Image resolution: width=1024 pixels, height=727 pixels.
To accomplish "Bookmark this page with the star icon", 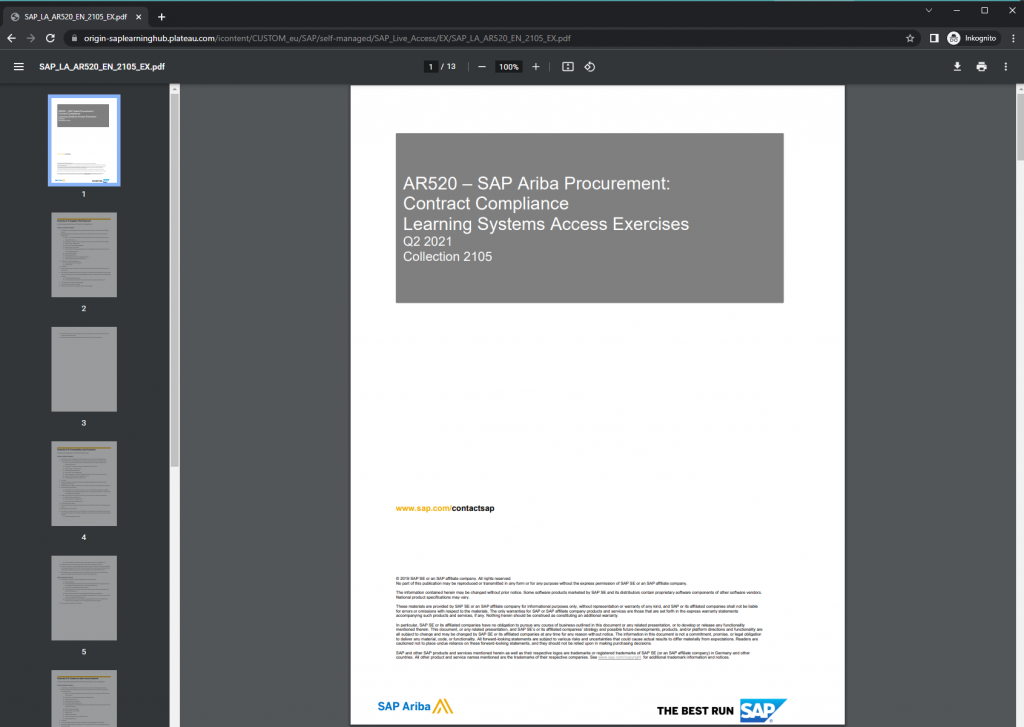I will (910, 38).
